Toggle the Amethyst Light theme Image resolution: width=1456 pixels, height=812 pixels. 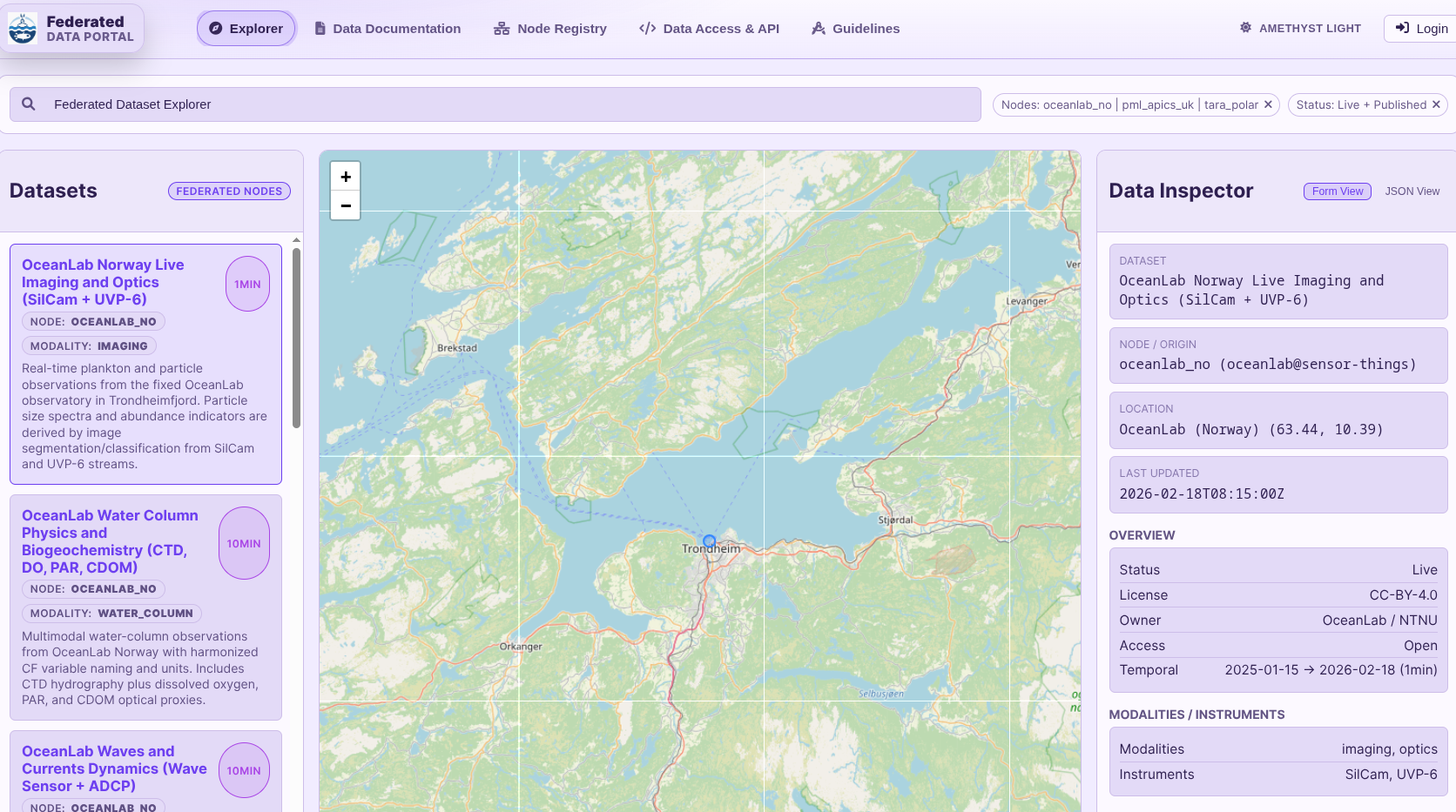1300,29
